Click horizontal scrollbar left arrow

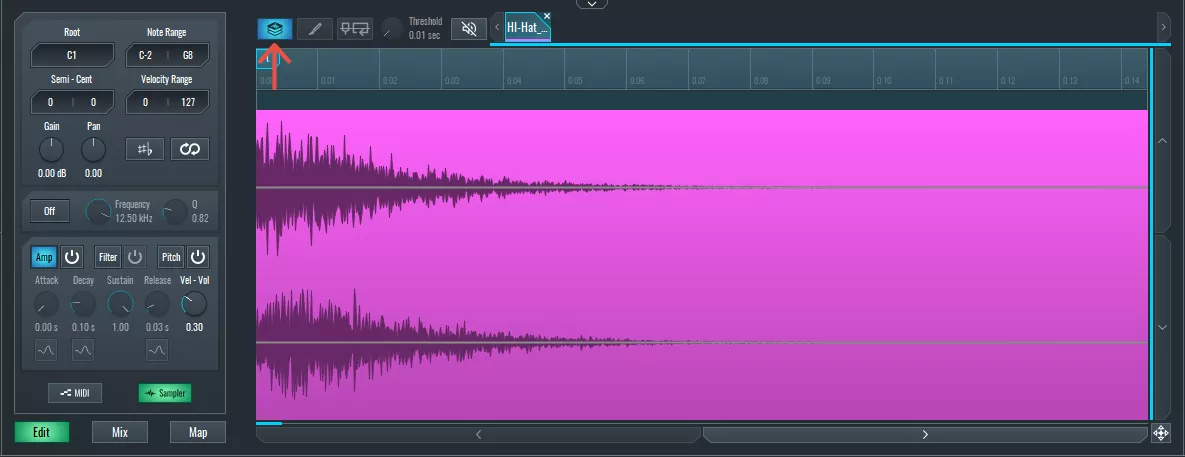(478, 434)
